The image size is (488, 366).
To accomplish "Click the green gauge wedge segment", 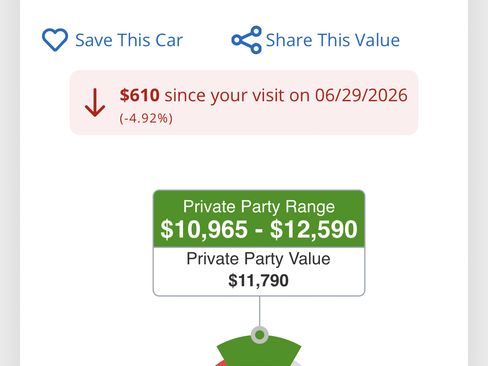I will point(259,353).
